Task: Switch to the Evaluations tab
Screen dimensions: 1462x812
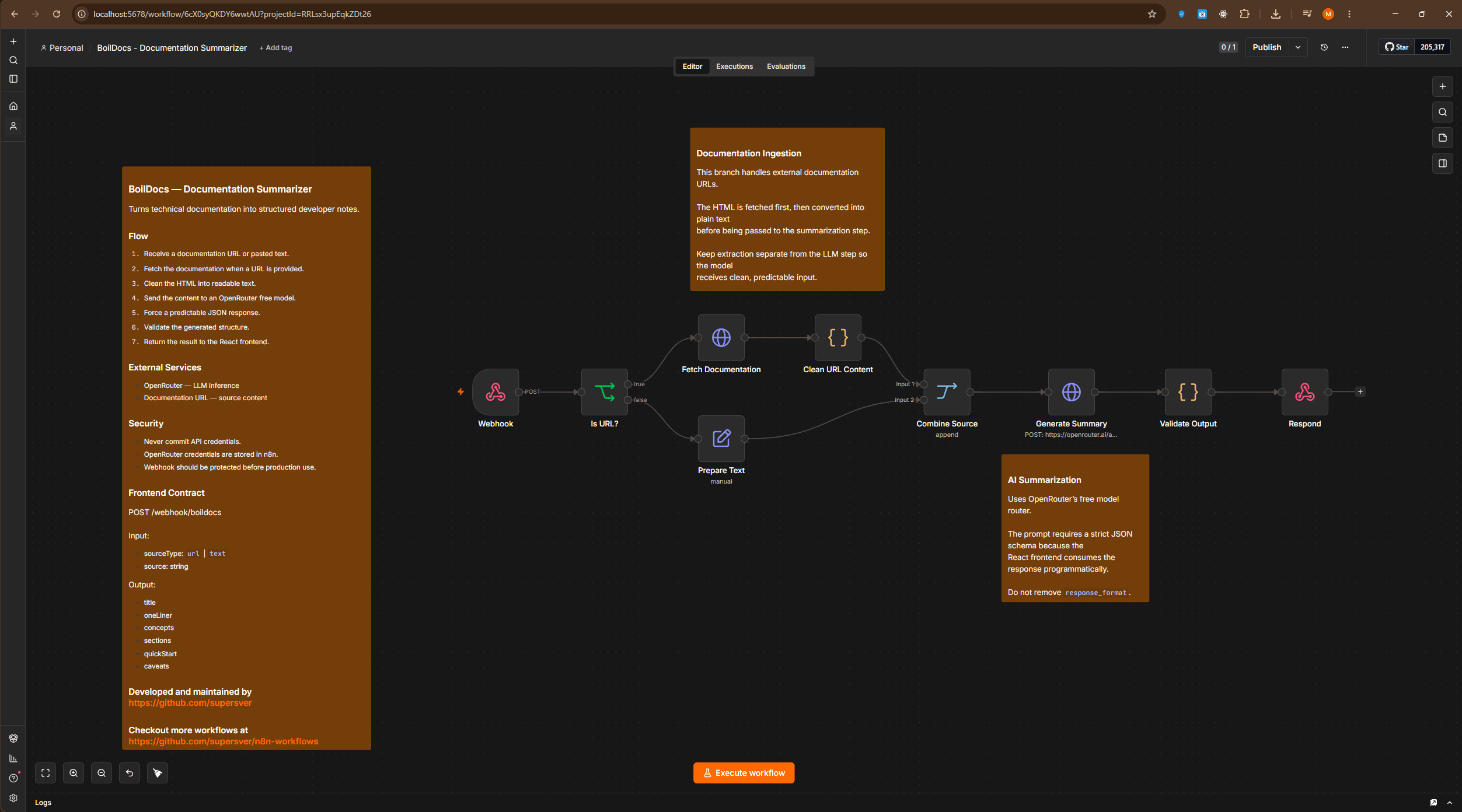Action: (x=786, y=66)
